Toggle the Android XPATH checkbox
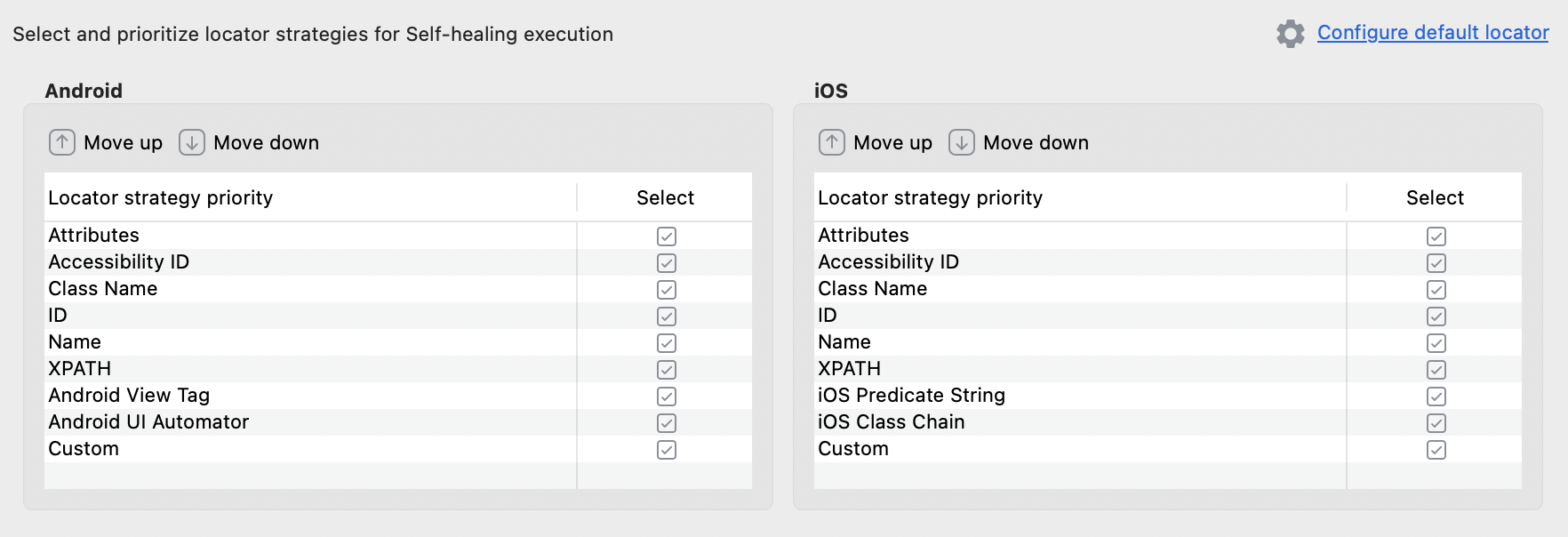Image resolution: width=1568 pixels, height=537 pixels. point(667,370)
